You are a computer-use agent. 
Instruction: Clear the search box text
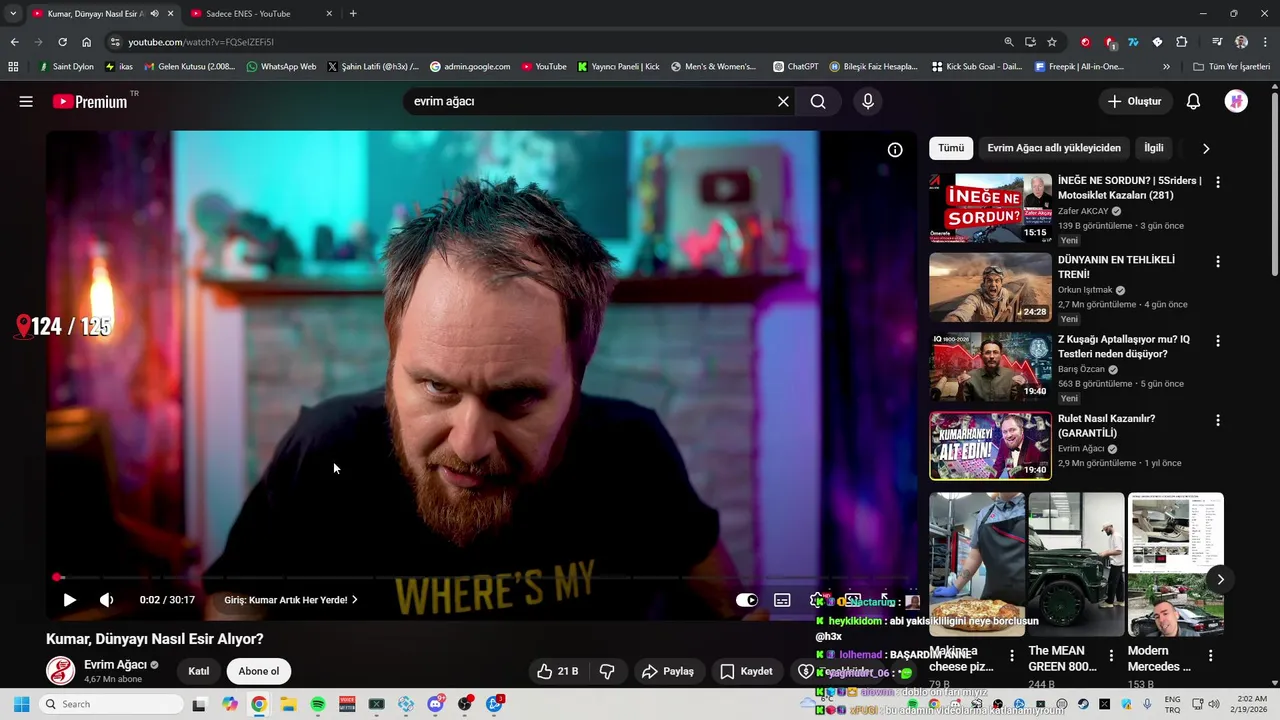coord(783,101)
